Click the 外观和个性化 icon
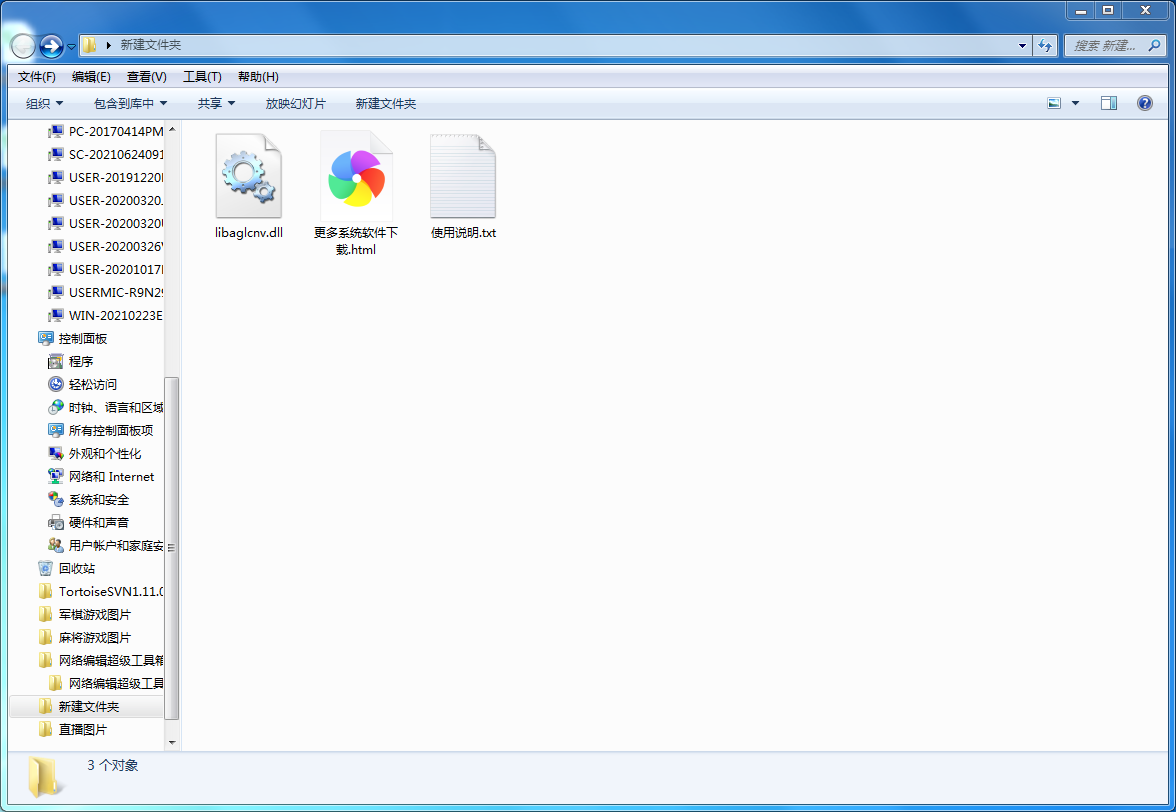The width and height of the screenshot is (1176, 812). (x=56, y=454)
